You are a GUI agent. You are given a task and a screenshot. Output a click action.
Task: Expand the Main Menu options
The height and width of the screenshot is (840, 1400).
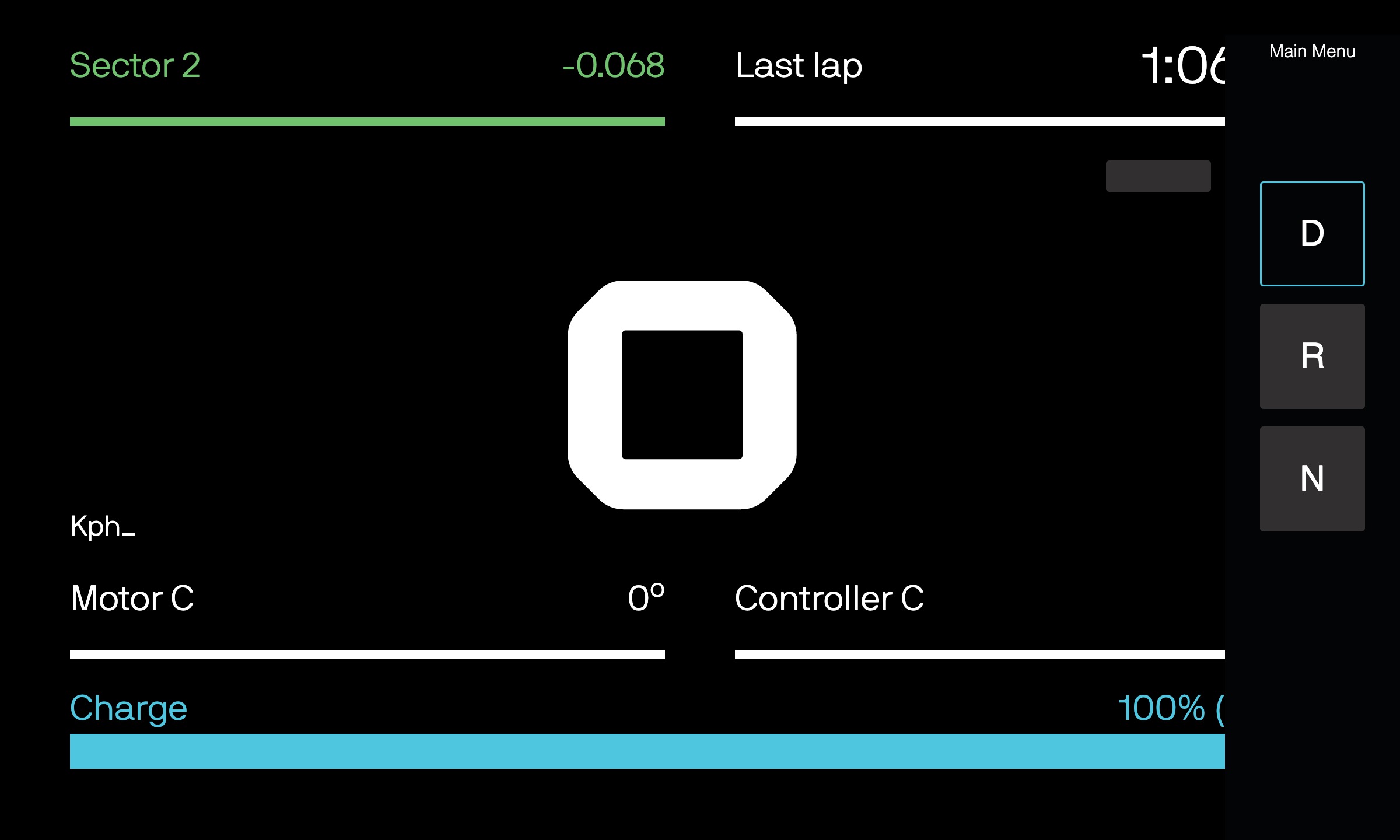[1313, 50]
